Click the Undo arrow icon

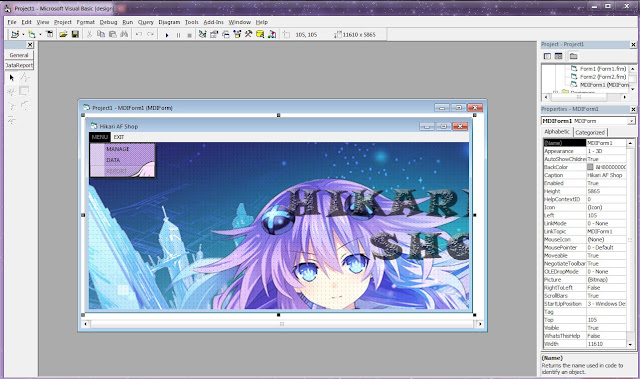tap(139, 35)
